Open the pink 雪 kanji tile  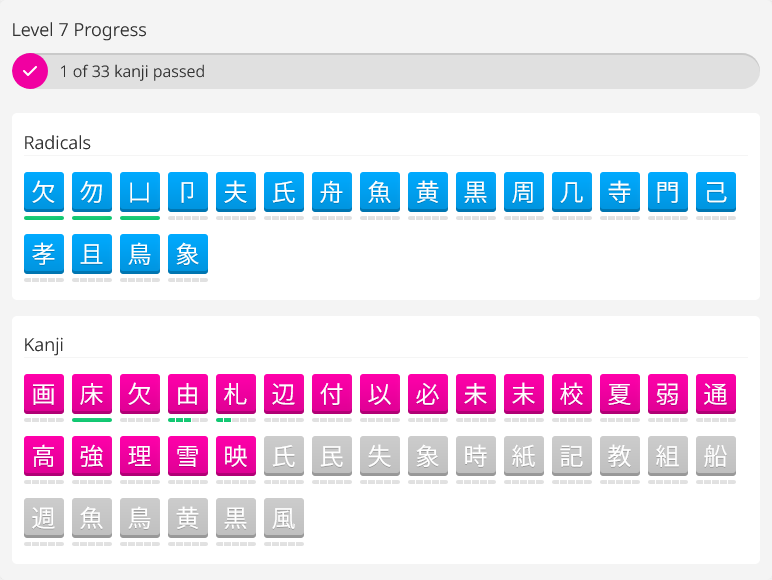pos(188,456)
